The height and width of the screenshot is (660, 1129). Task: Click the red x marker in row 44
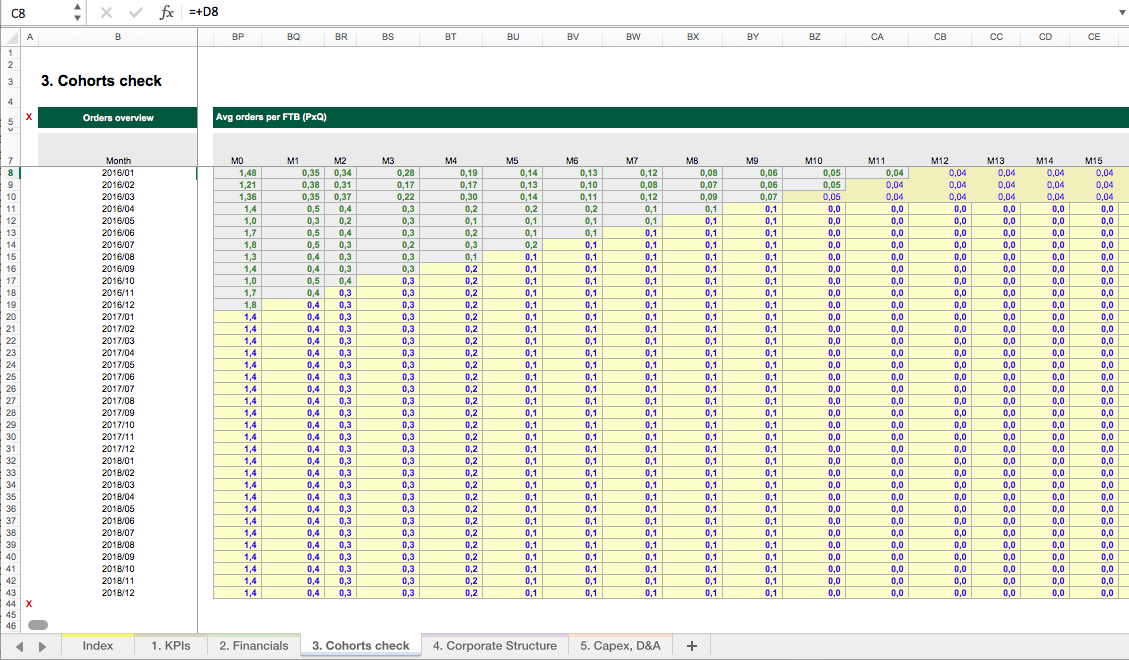(x=29, y=604)
